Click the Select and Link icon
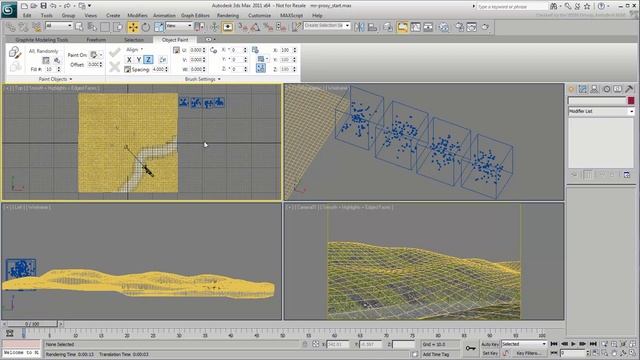 pyautogui.click(x=11, y=27)
